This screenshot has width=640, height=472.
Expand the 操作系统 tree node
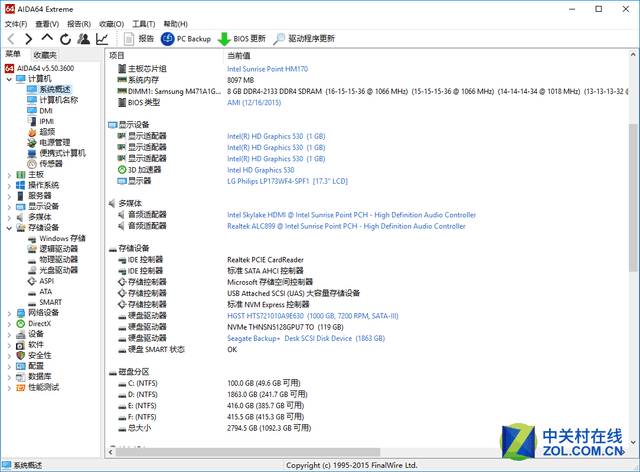(9, 185)
